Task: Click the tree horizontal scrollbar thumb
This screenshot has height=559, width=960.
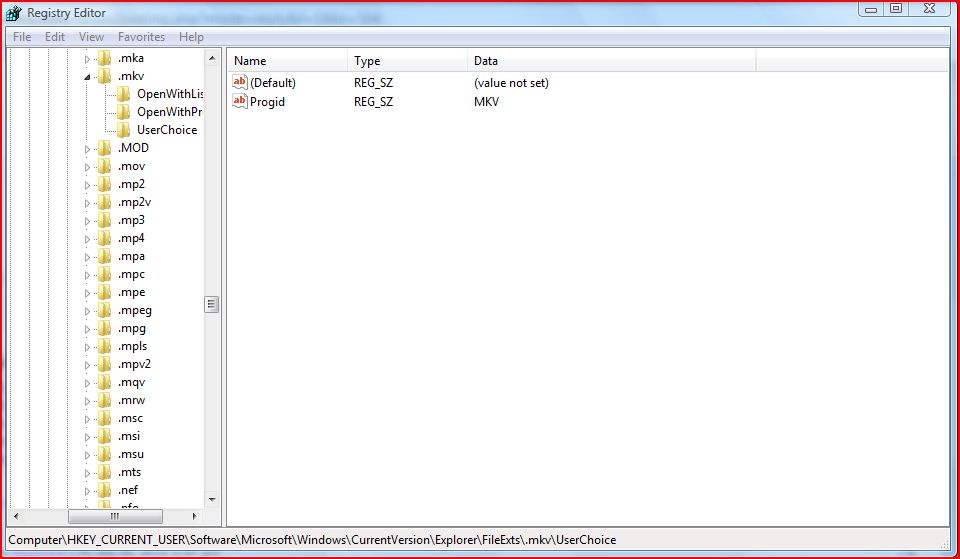Action: [115, 516]
